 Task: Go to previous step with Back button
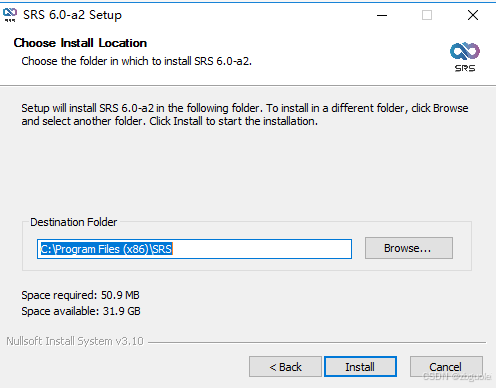tap(285, 367)
